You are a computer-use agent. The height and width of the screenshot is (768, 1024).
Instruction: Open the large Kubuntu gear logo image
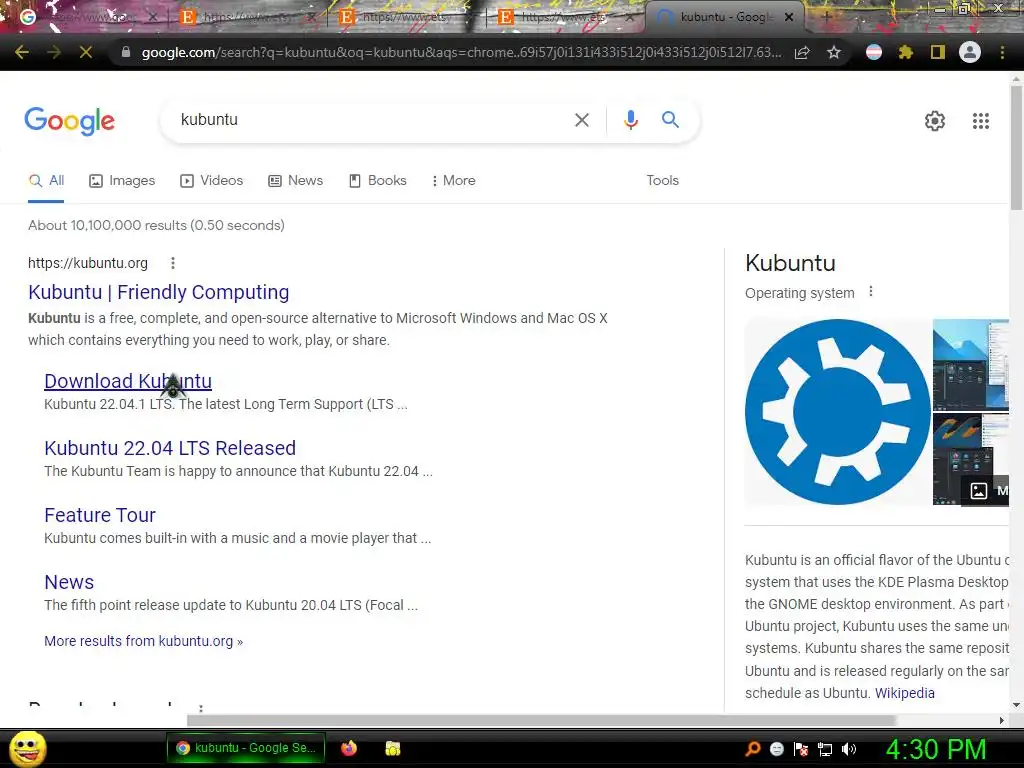tap(838, 412)
